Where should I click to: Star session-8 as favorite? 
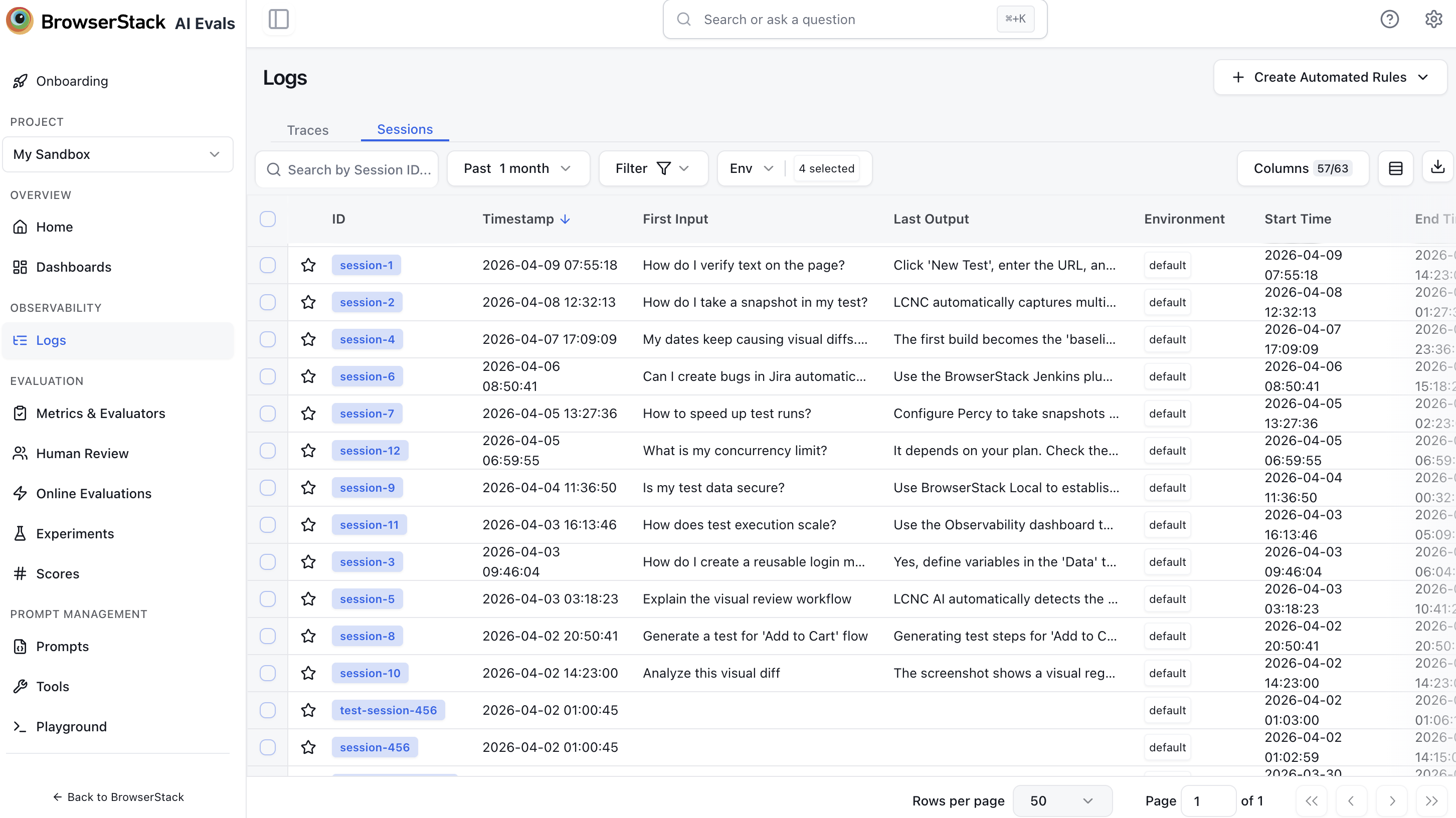[x=308, y=636]
